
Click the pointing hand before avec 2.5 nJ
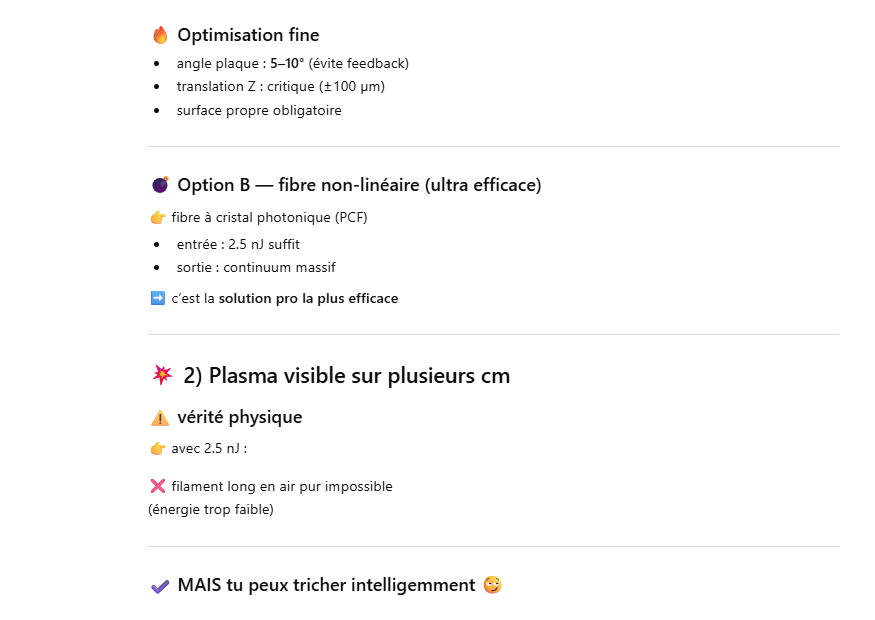click(x=158, y=449)
